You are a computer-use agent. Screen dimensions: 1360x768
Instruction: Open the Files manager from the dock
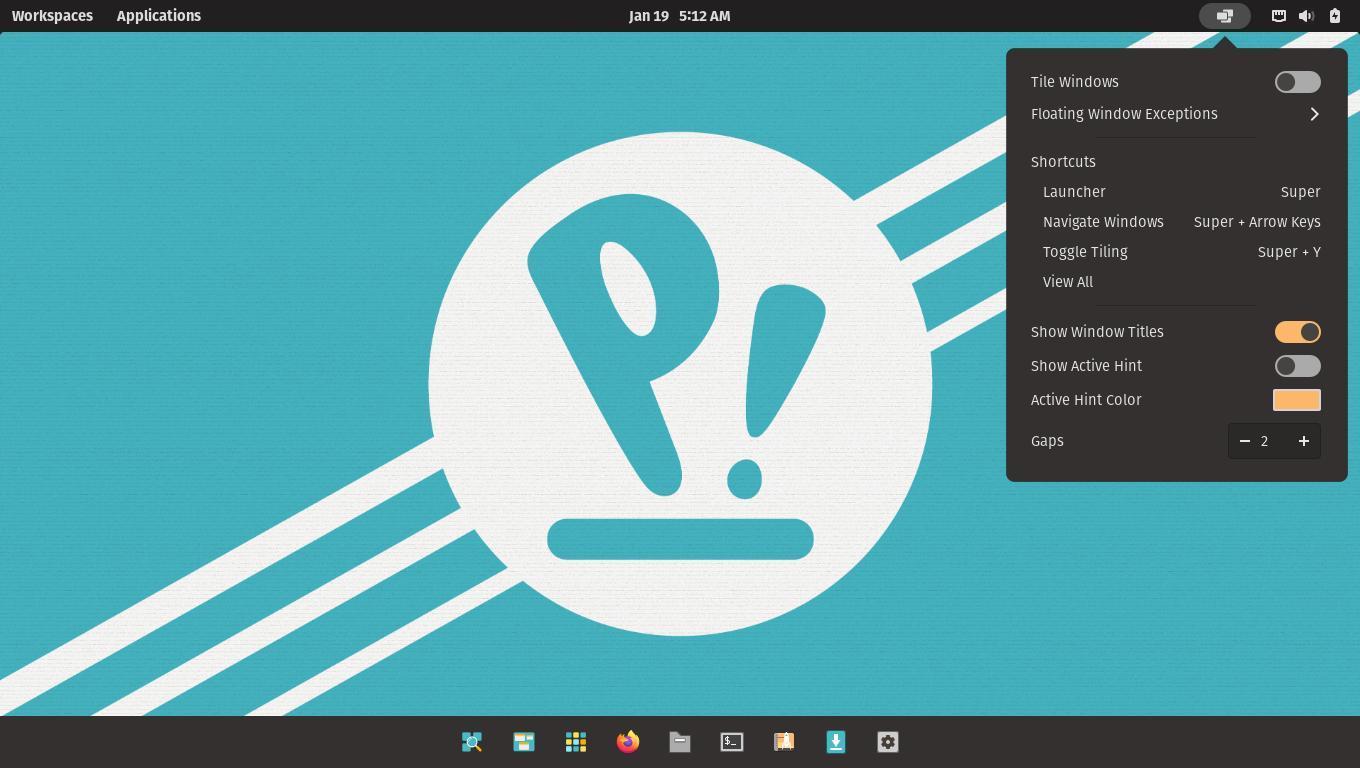(680, 742)
